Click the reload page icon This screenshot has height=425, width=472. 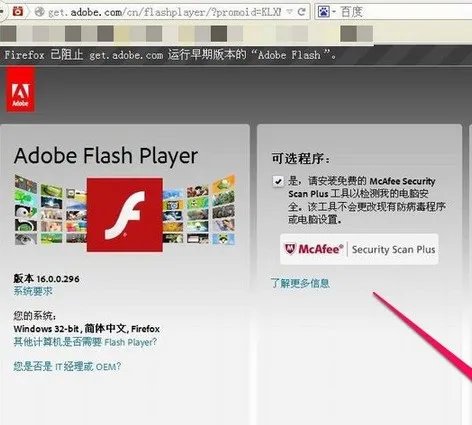(302, 12)
